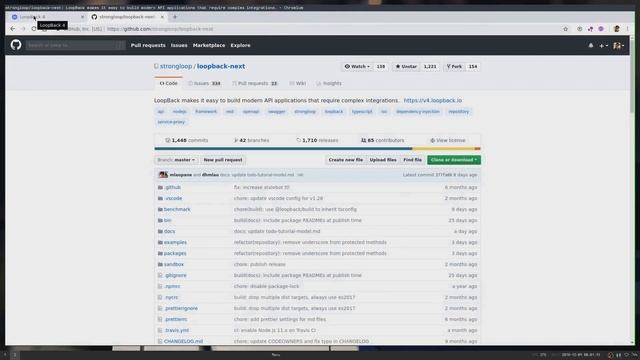Screen dimensions: 640x360
Task: Open Pull requests in header
Action: point(148,45)
